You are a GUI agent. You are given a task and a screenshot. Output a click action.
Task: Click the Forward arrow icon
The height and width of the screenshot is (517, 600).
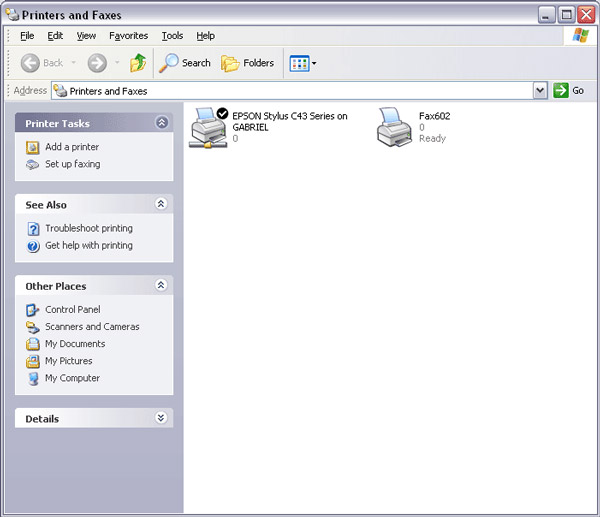click(x=97, y=63)
